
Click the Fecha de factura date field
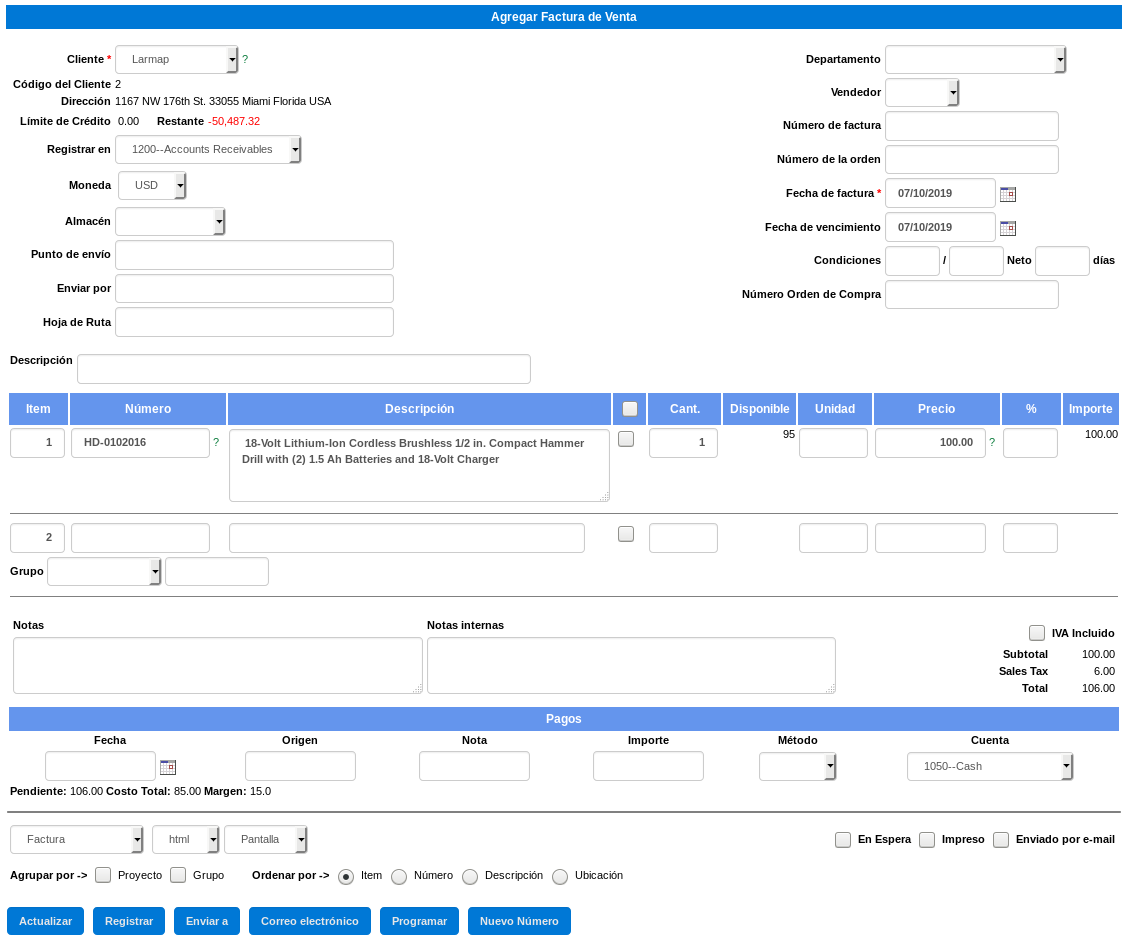click(940, 193)
